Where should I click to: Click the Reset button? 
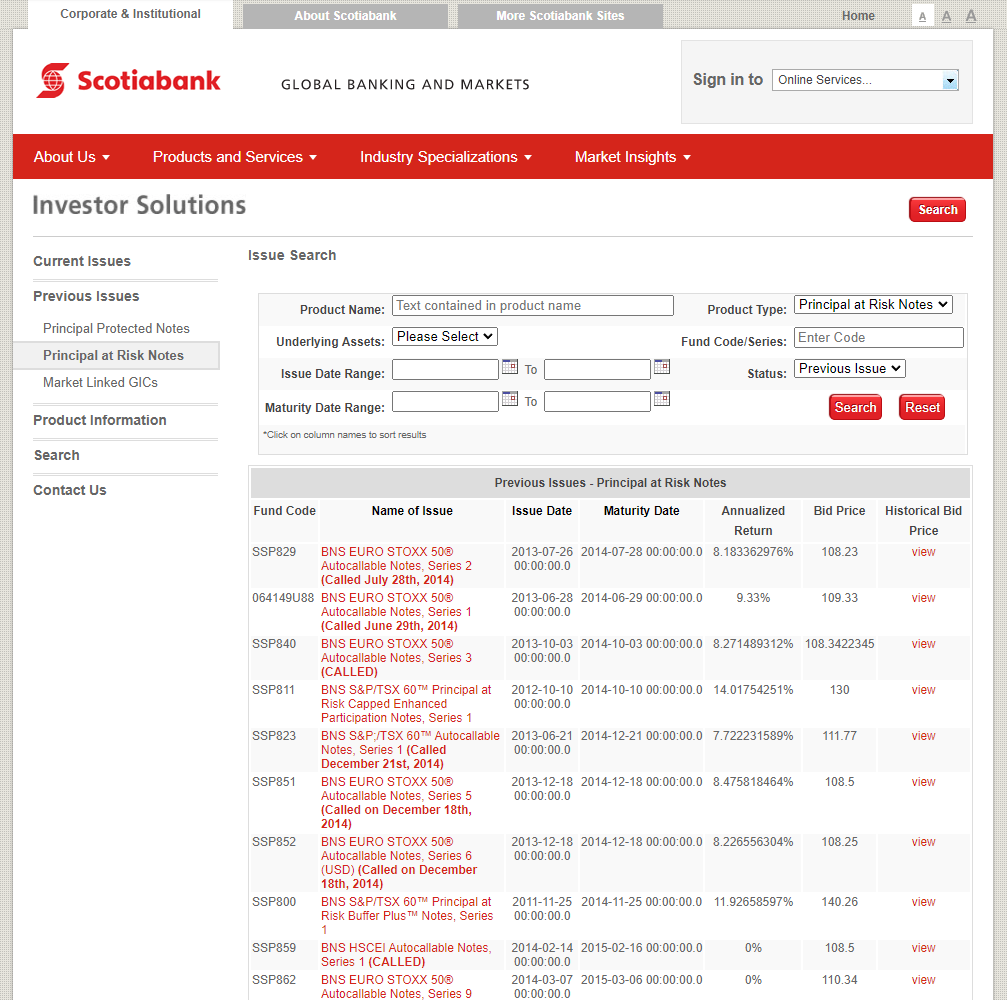pos(922,407)
